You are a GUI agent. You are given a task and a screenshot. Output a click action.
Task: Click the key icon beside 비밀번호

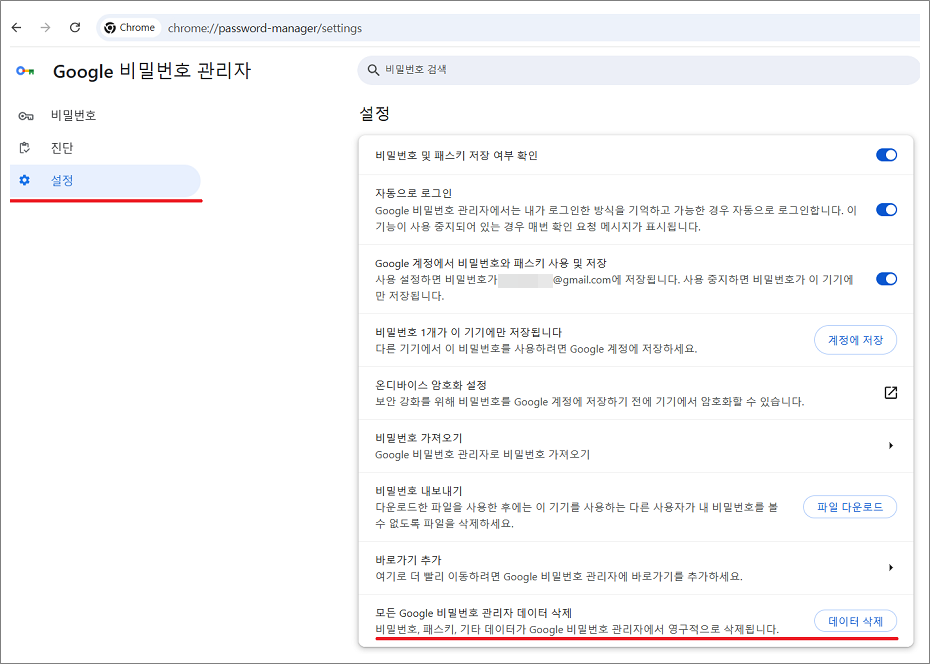26,116
